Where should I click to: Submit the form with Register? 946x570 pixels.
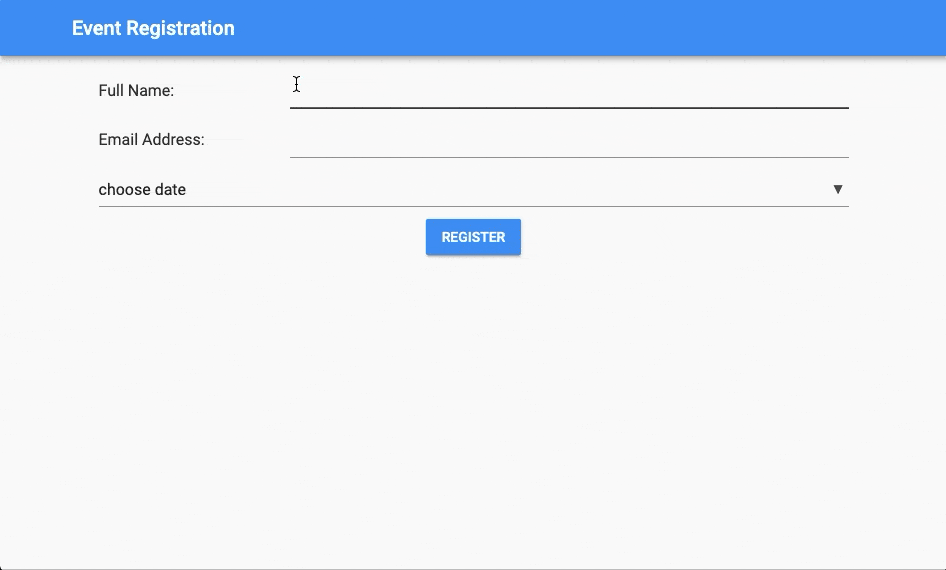click(x=473, y=237)
